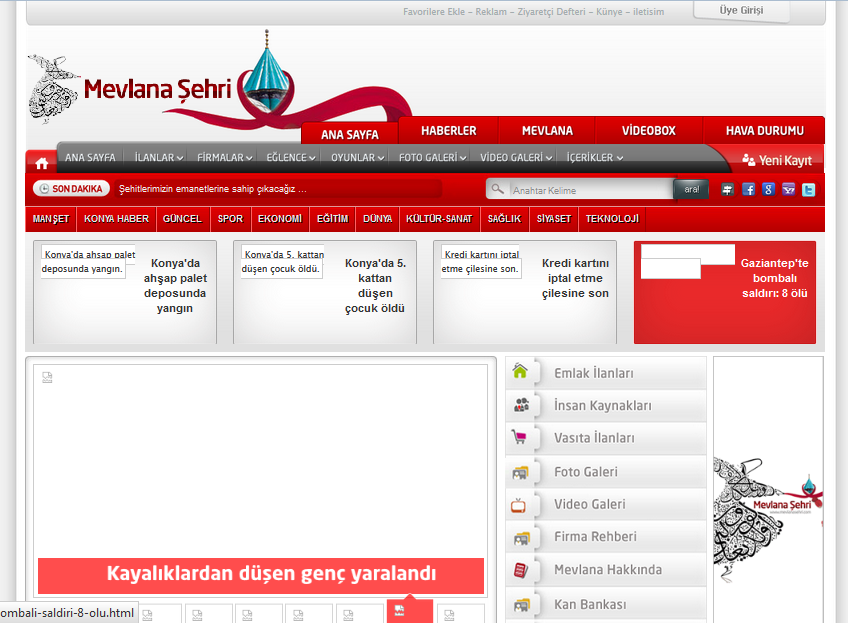Select the Google bookmark icon in header
The image size is (848, 623).
(x=768, y=189)
